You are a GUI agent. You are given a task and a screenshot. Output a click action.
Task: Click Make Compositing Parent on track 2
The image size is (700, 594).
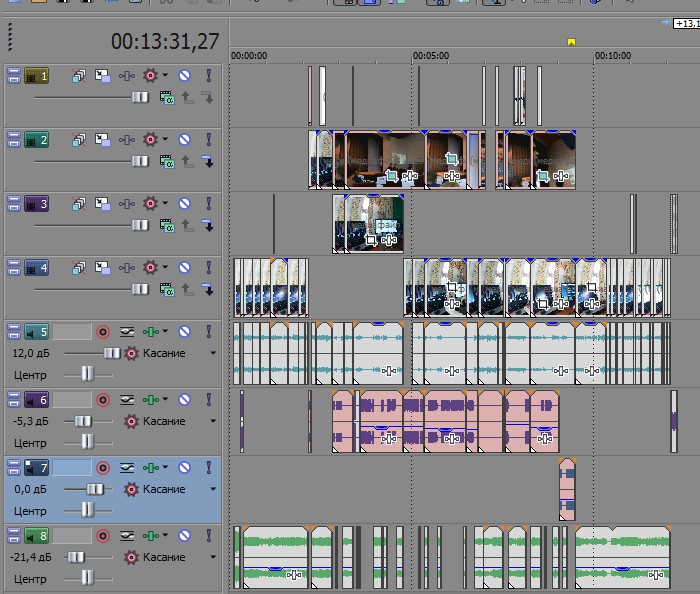pyautogui.click(x=188, y=162)
